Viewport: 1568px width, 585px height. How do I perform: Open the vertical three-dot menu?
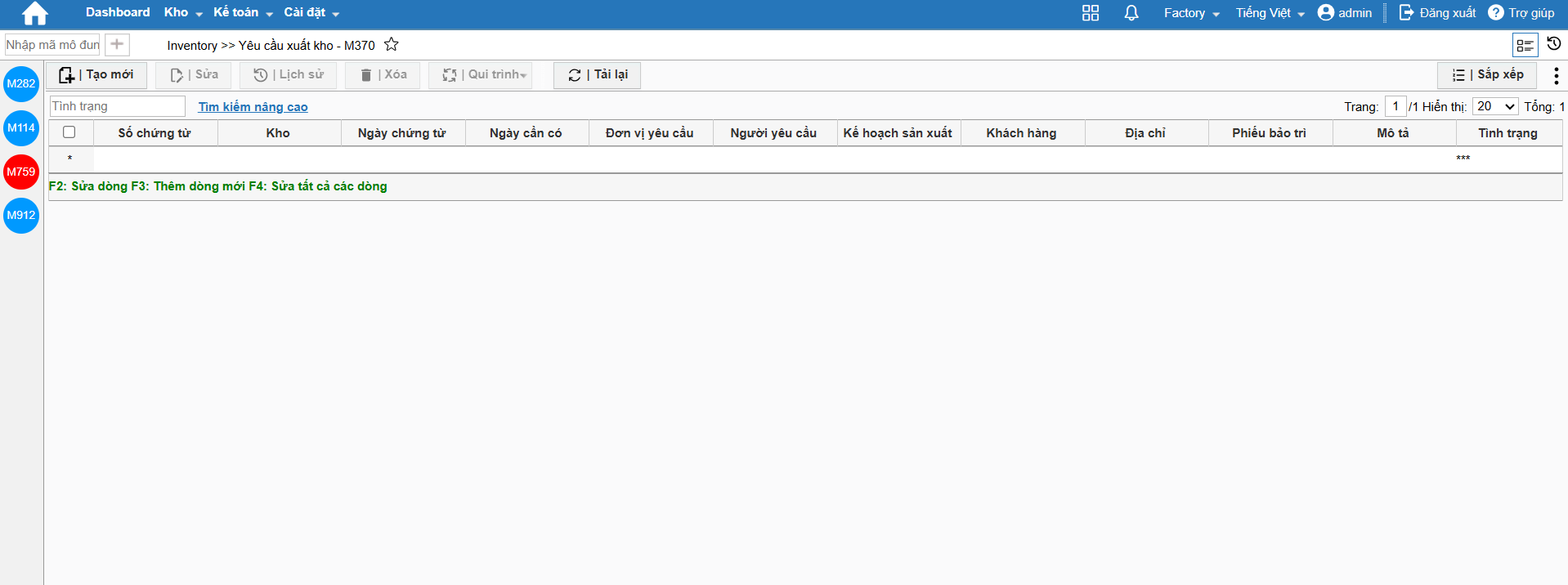(x=1556, y=75)
